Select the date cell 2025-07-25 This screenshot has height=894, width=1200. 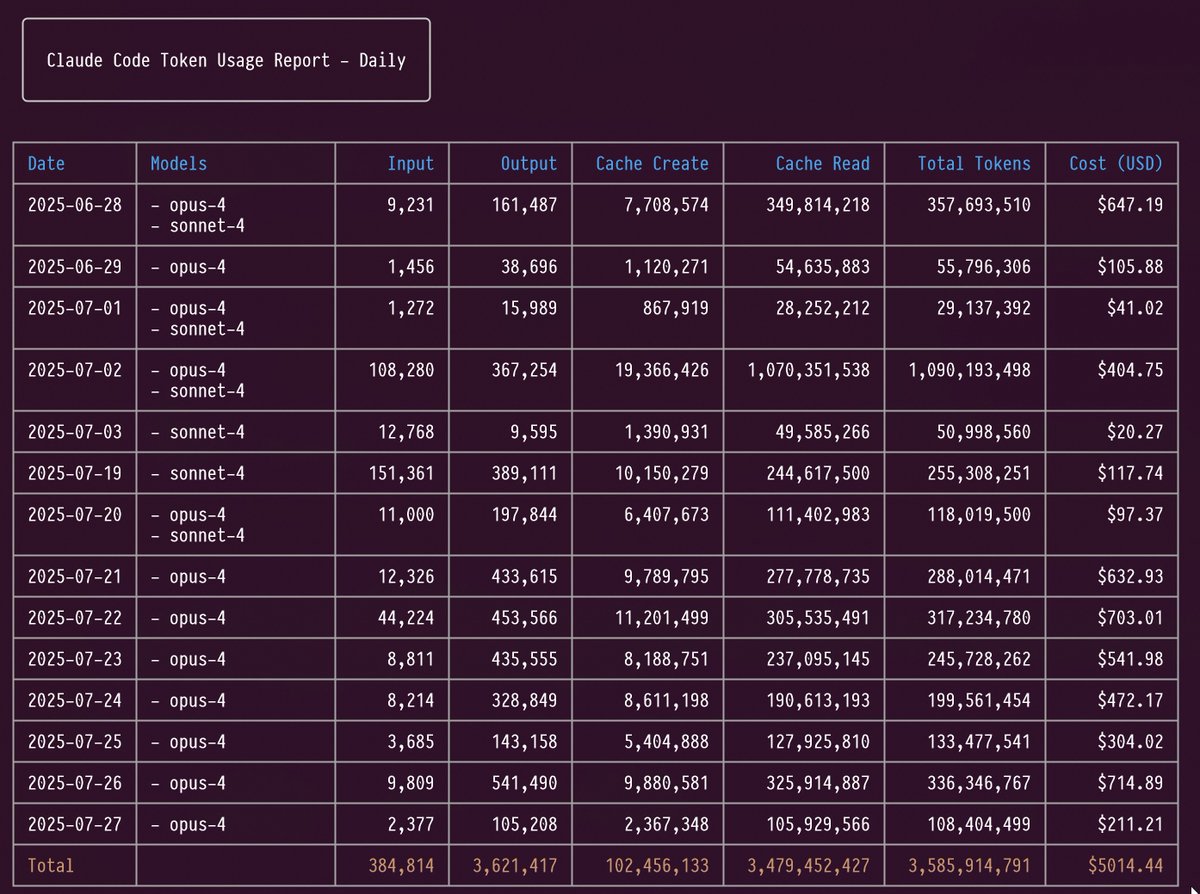tap(75, 742)
